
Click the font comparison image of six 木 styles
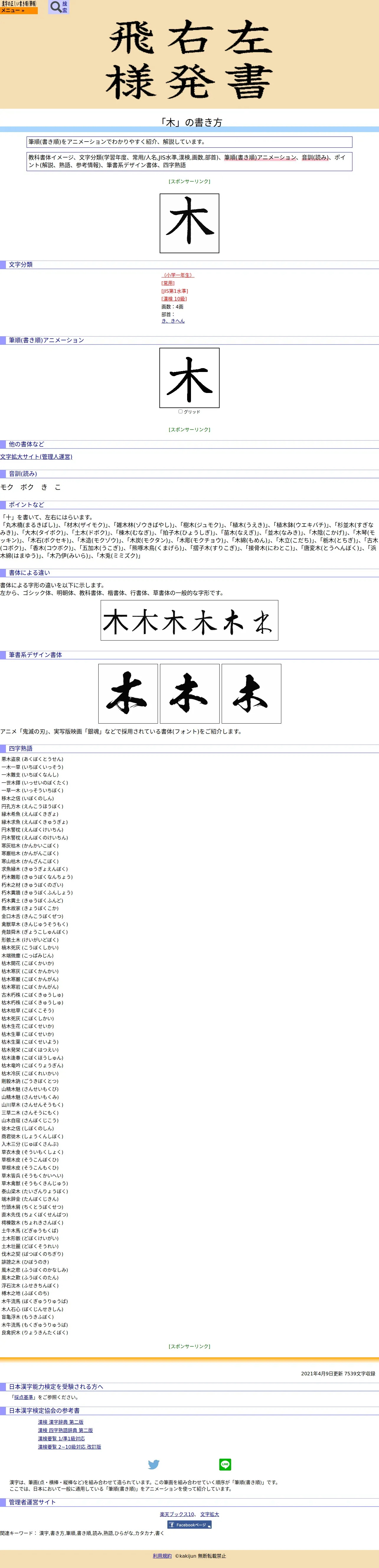point(189,620)
